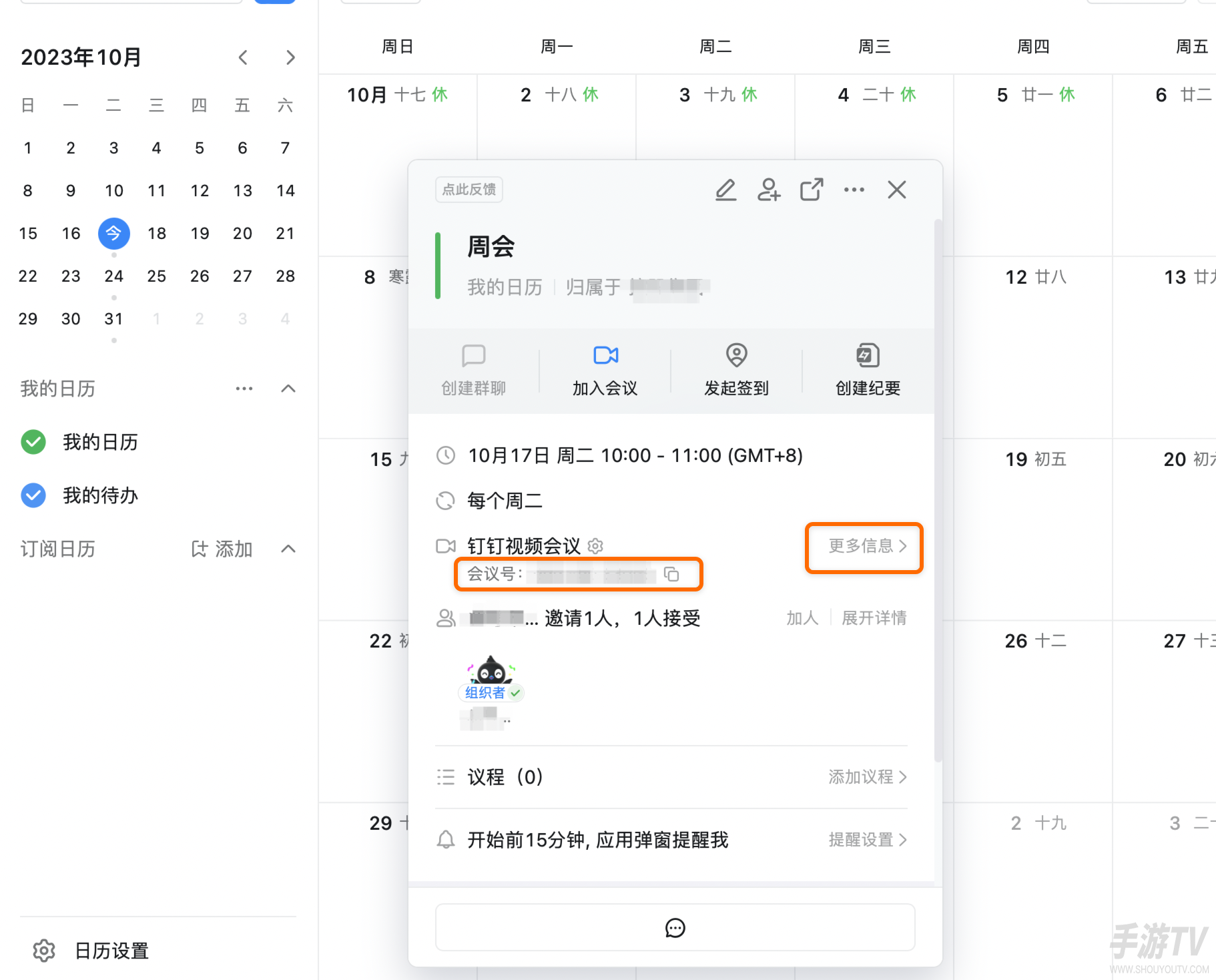Image resolution: width=1216 pixels, height=980 pixels.
Task: Click the 2023年10月 month title
Action: tap(81, 57)
